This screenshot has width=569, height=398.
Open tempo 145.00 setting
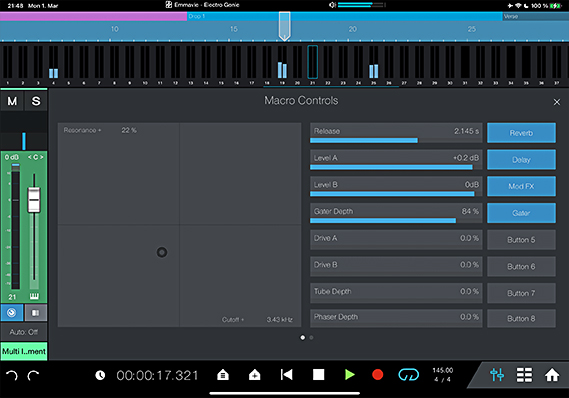click(x=443, y=370)
